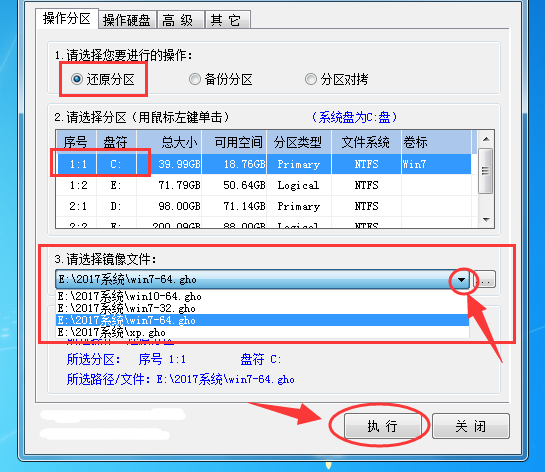Click the 98.00GB cell in D: row

(169, 206)
